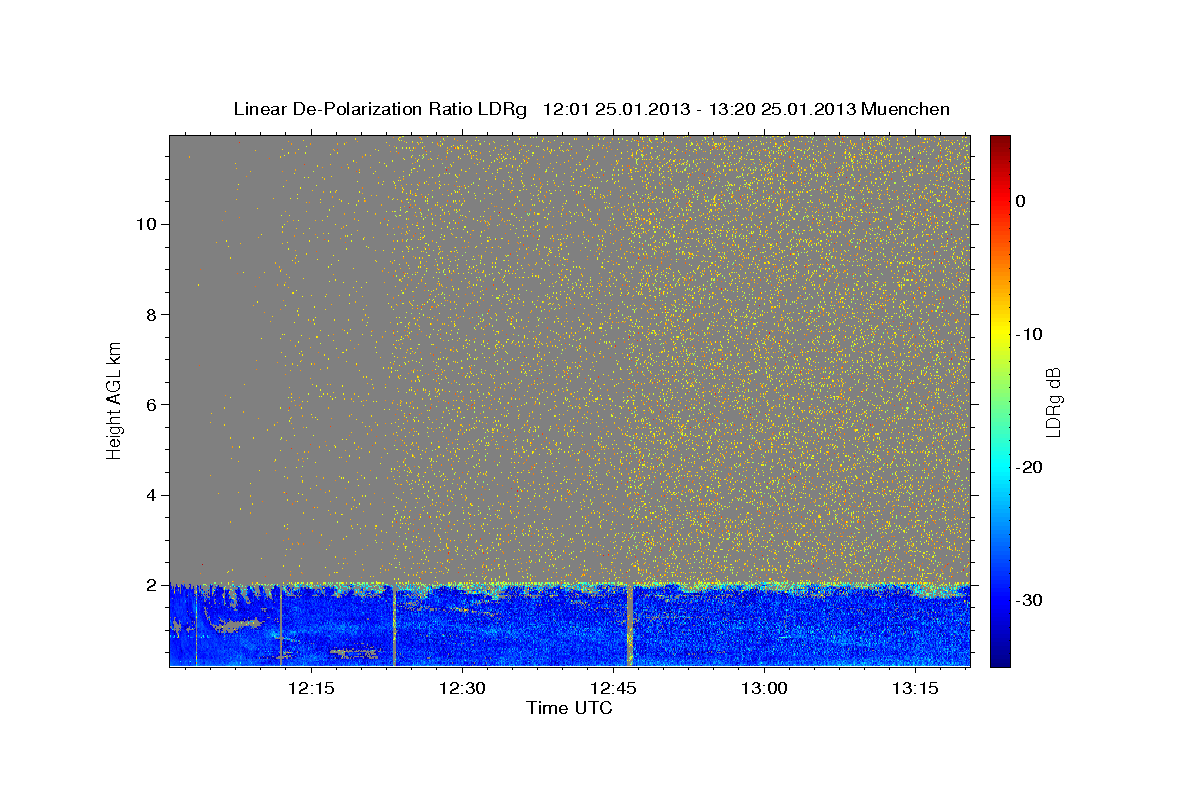Click the '13:15' time tick label

[915, 689]
